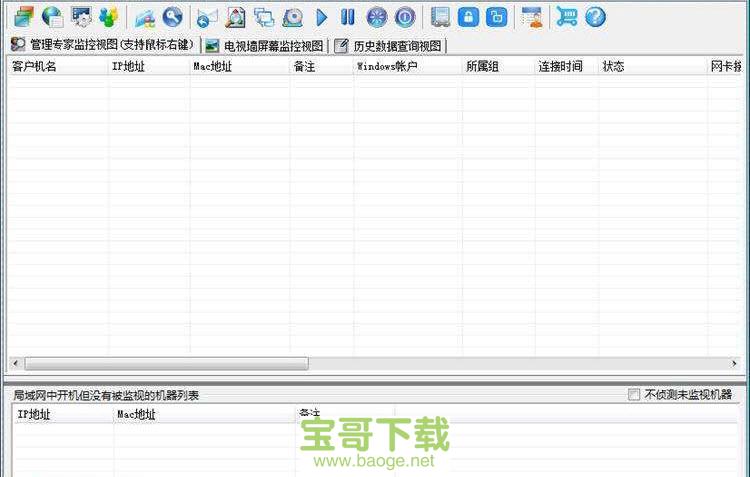Click the person with table report icon
The image size is (750, 477).
click(x=532, y=17)
